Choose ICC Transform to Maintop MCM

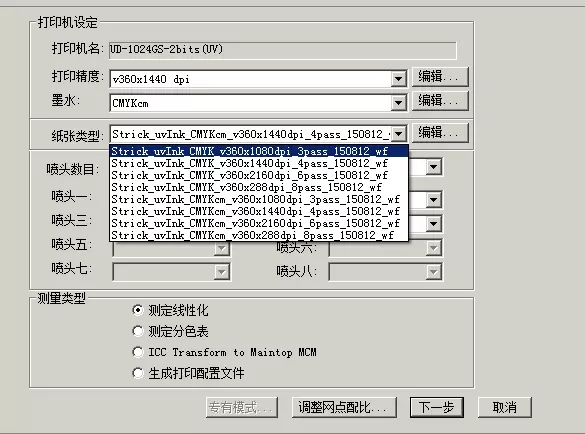click(x=138, y=352)
